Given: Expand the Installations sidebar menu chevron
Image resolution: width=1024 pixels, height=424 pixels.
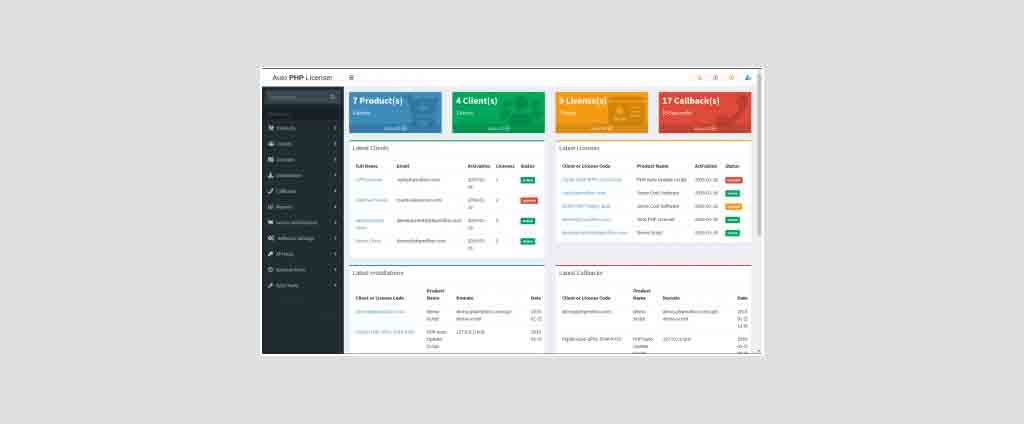Looking at the screenshot, I should [335, 175].
